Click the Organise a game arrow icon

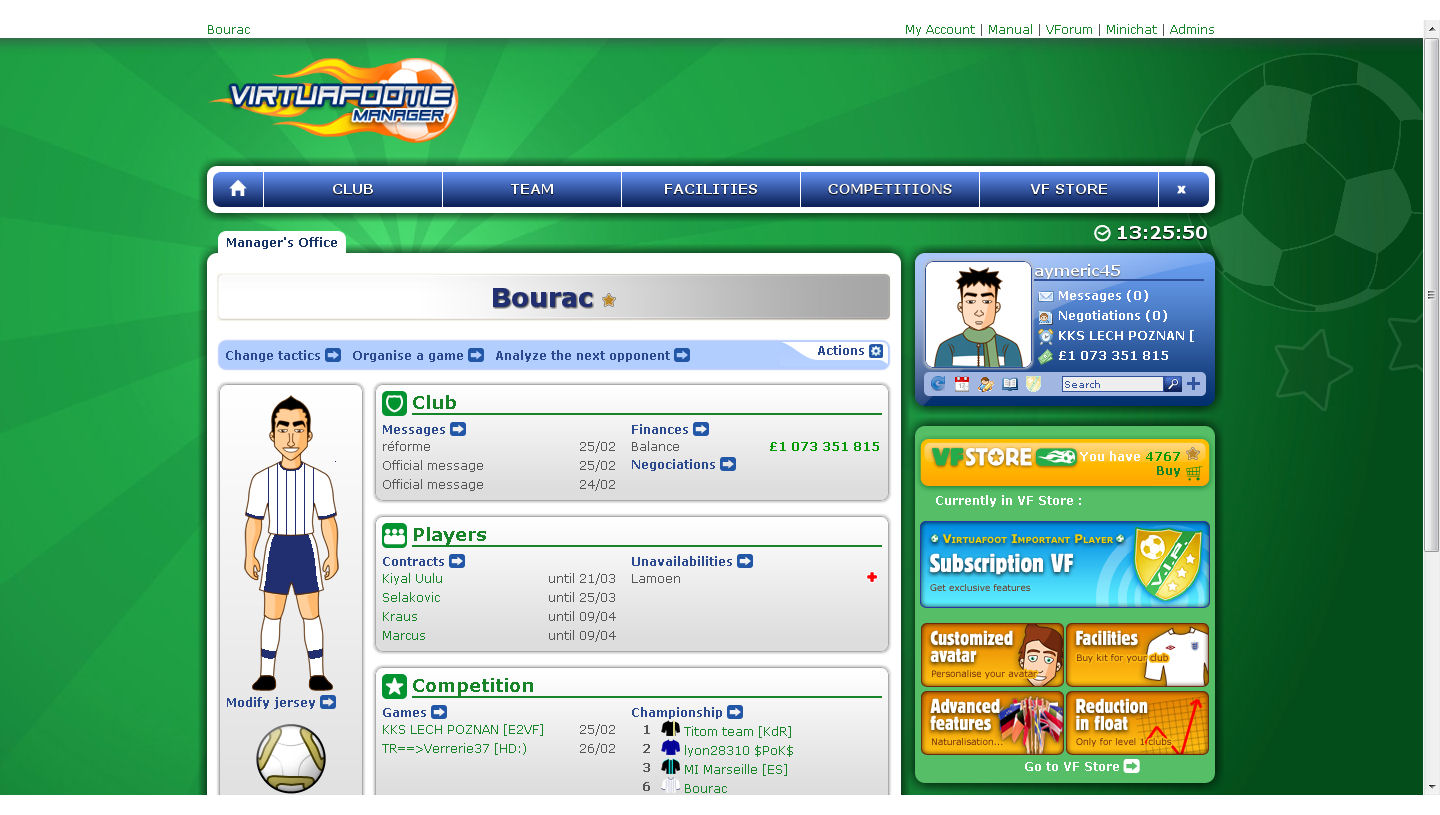tap(476, 355)
